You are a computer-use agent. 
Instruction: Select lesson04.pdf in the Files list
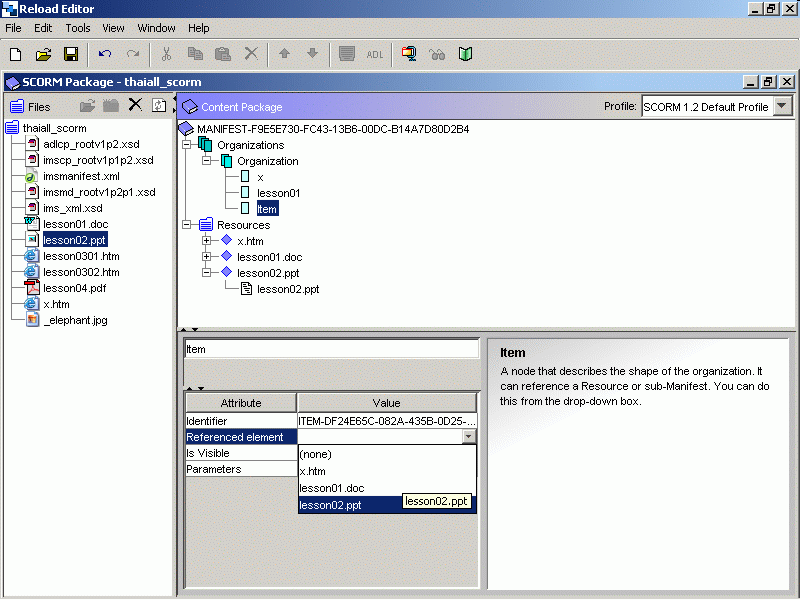(x=74, y=288)
